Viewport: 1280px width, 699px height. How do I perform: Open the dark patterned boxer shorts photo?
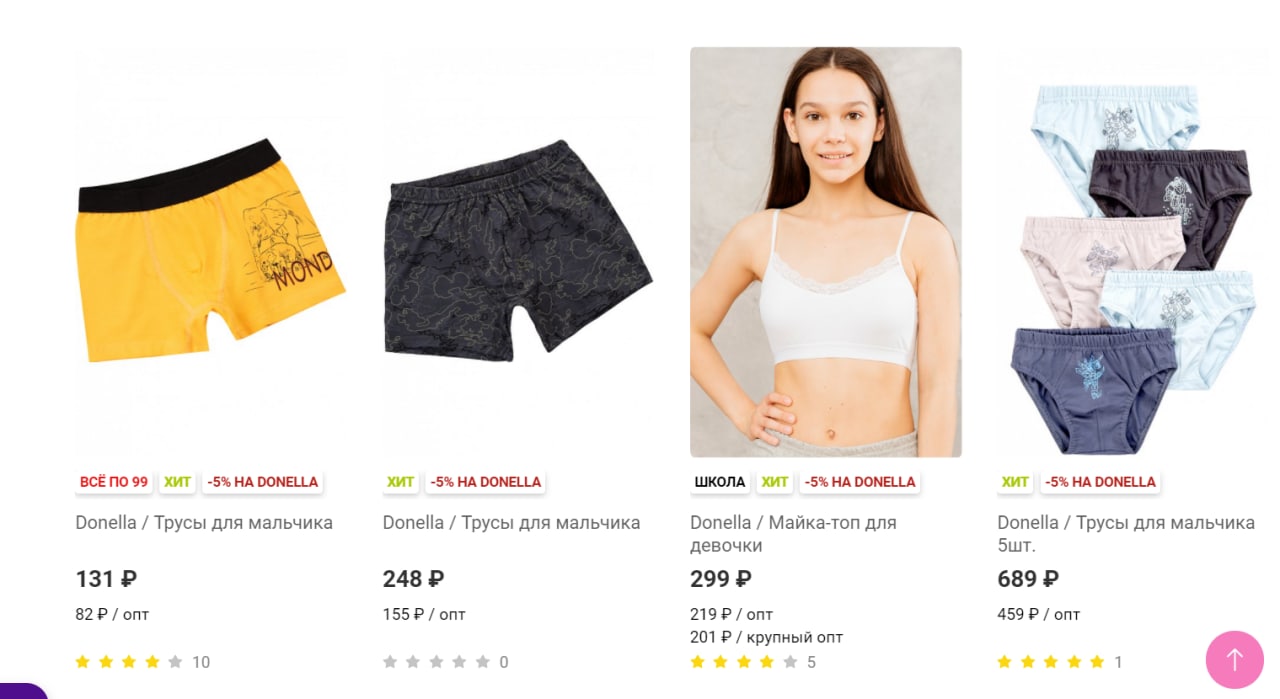[518, 252]
